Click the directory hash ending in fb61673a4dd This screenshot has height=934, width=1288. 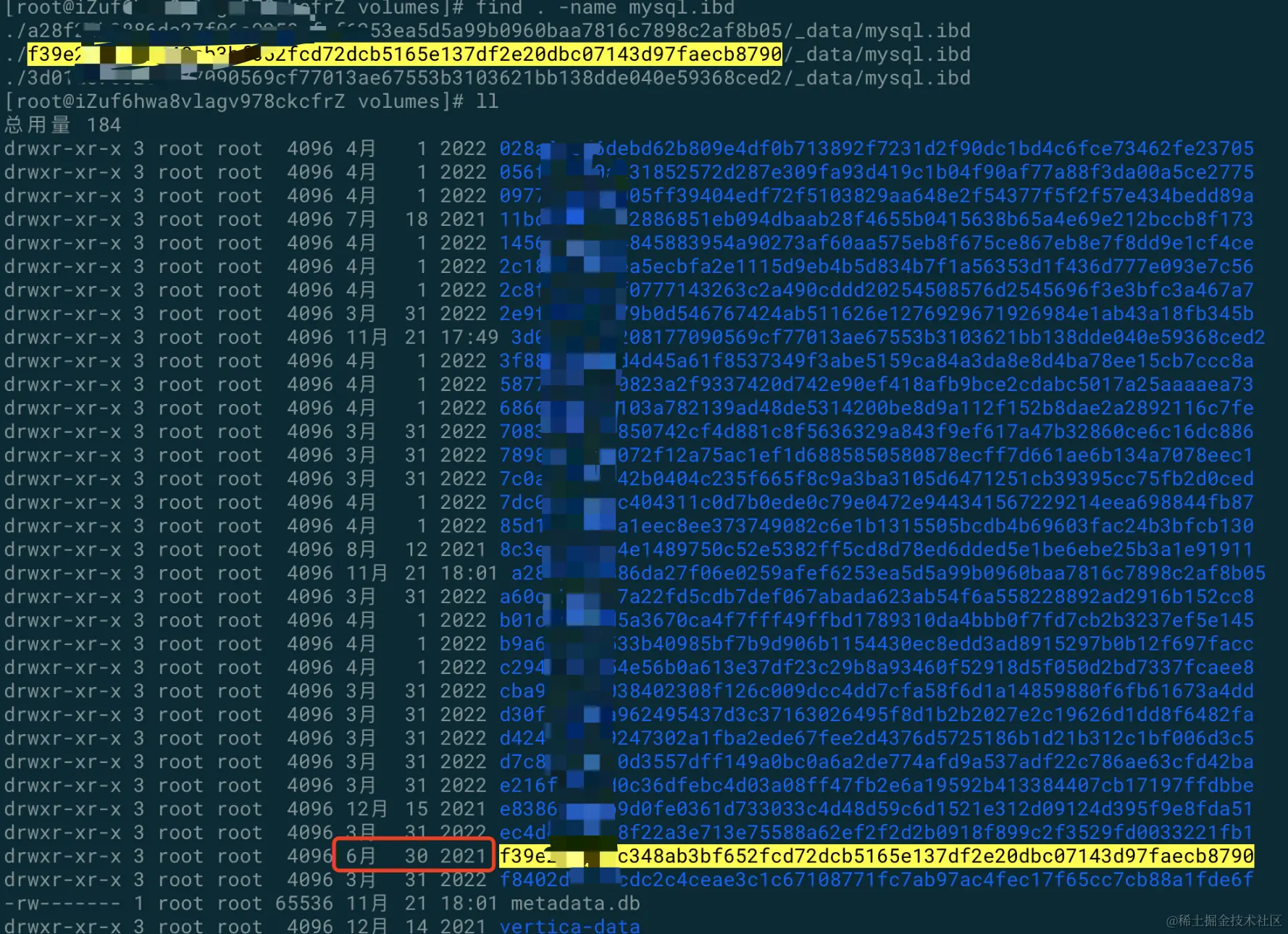pyautogui.click(x=877, y=691)
